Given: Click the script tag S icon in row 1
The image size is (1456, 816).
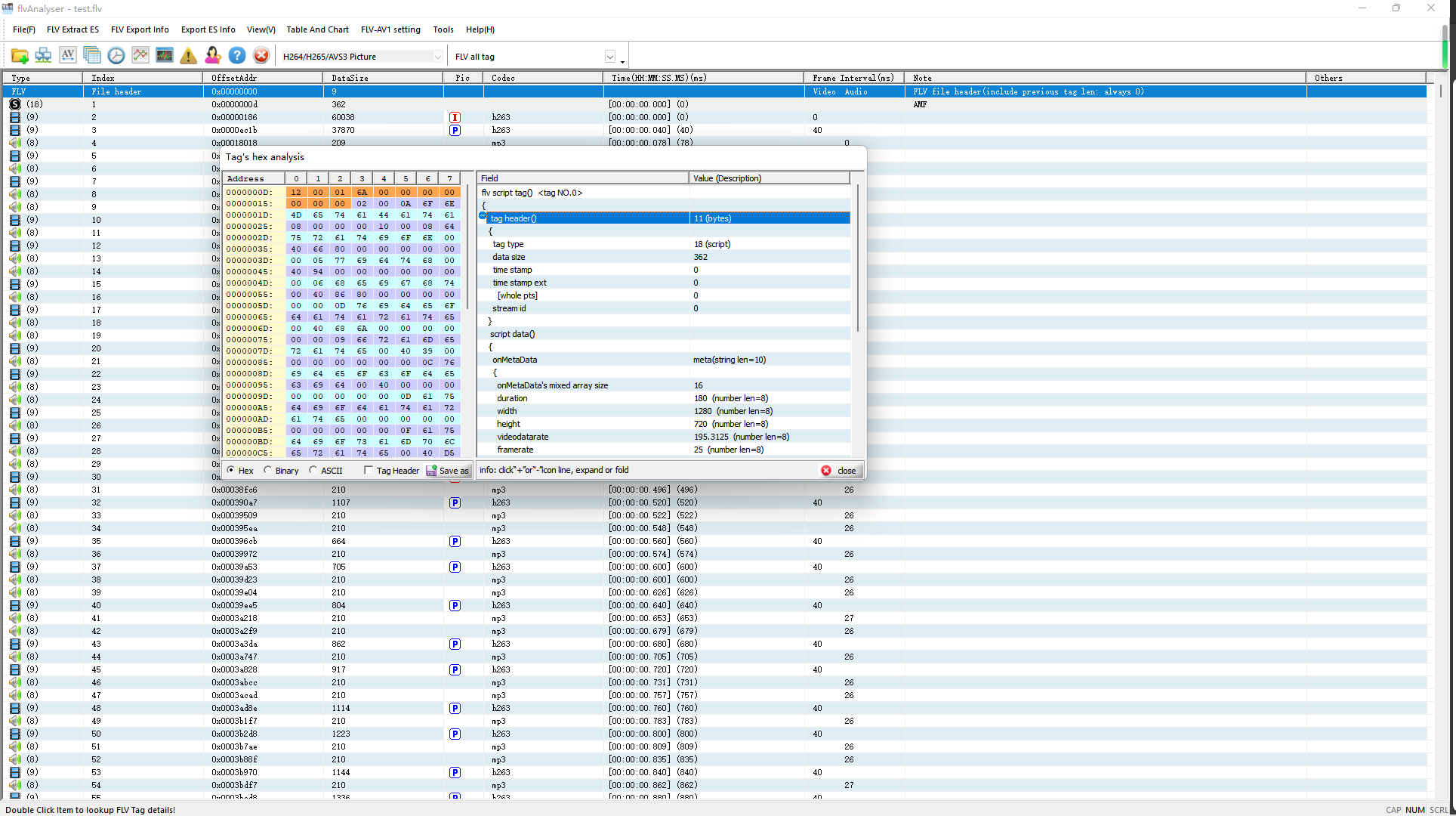Looking at the screenshot, I should point(15,104).
